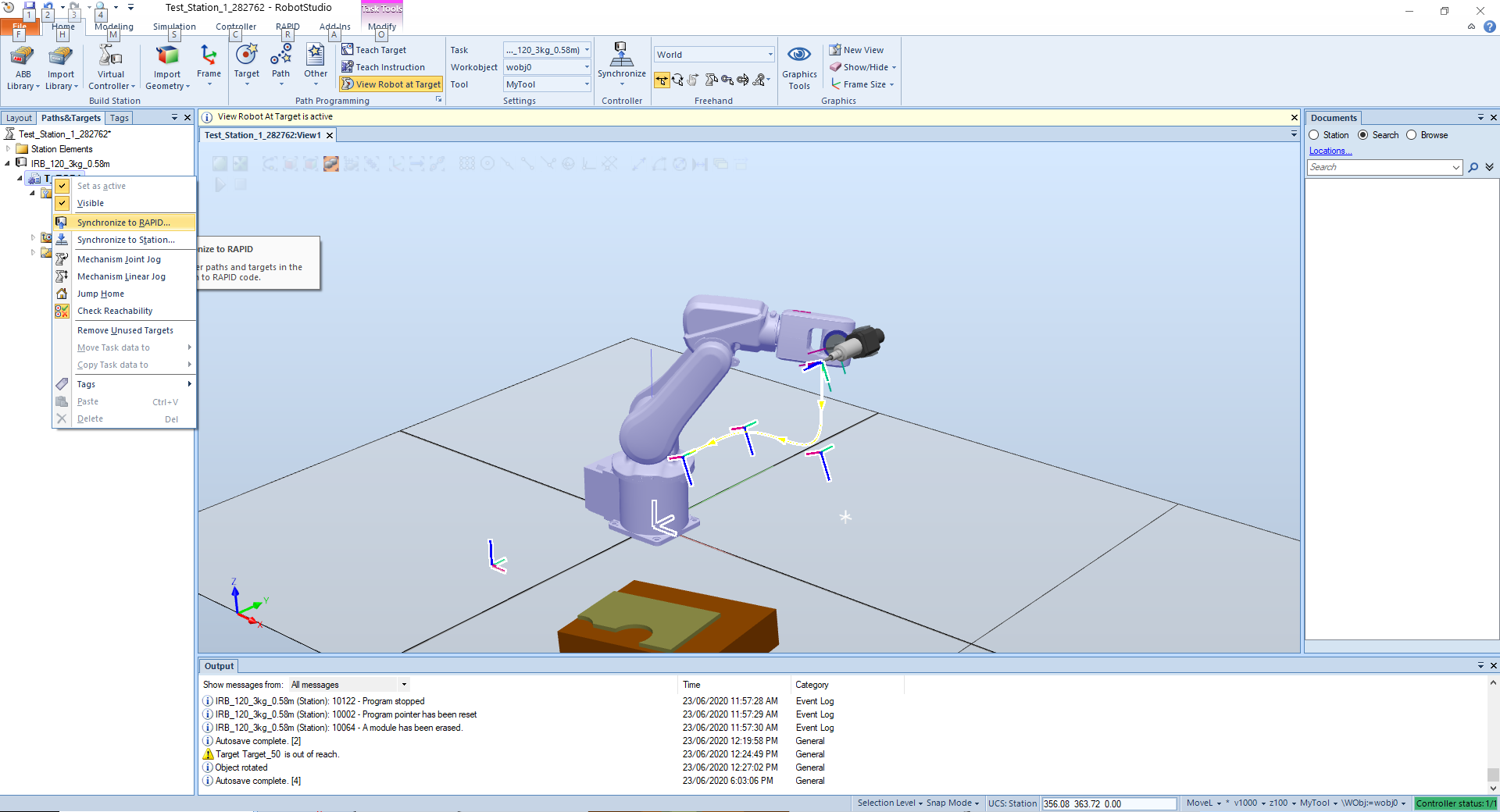The image size is (1500, 812).
Task: Select the Station radio button
Action: (x=1314, y=135)
